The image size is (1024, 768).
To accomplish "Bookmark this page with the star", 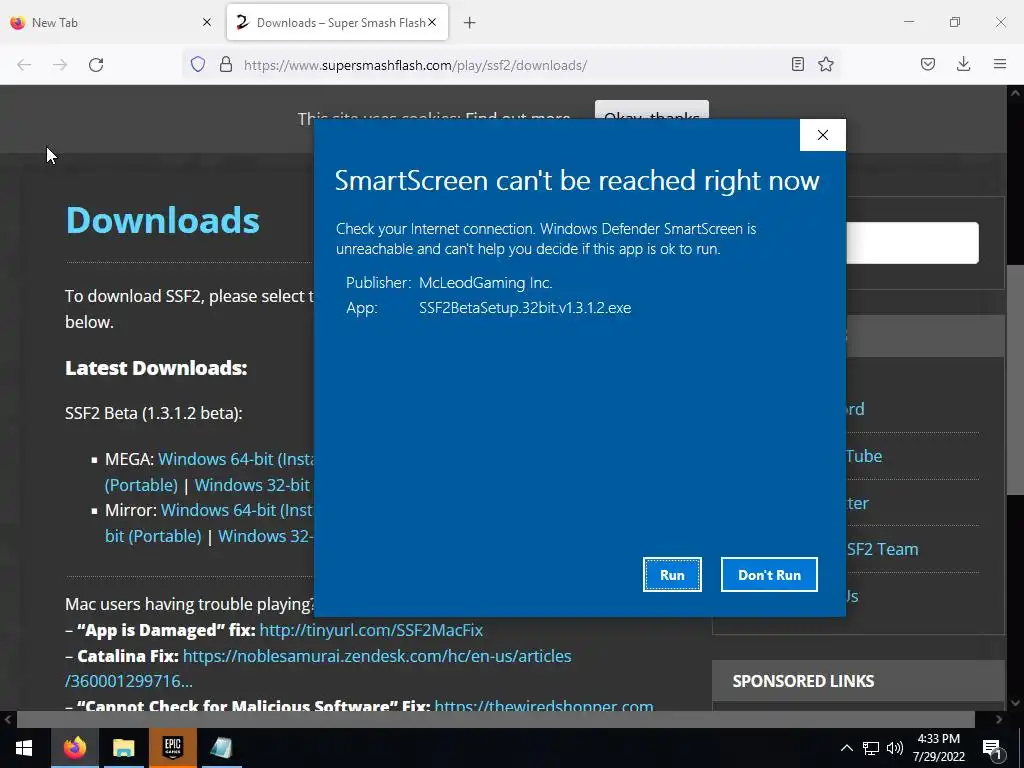I will tap(826, 64).
